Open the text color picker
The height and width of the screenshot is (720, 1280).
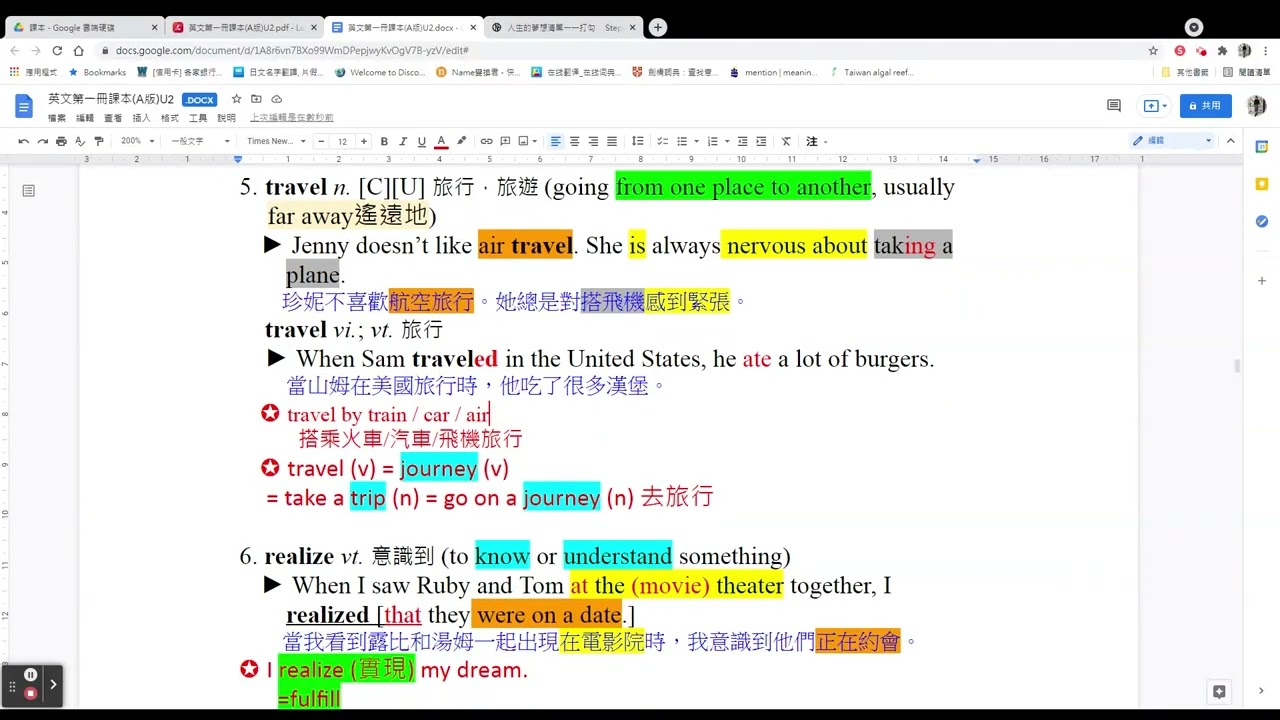[x=441, y=141]
